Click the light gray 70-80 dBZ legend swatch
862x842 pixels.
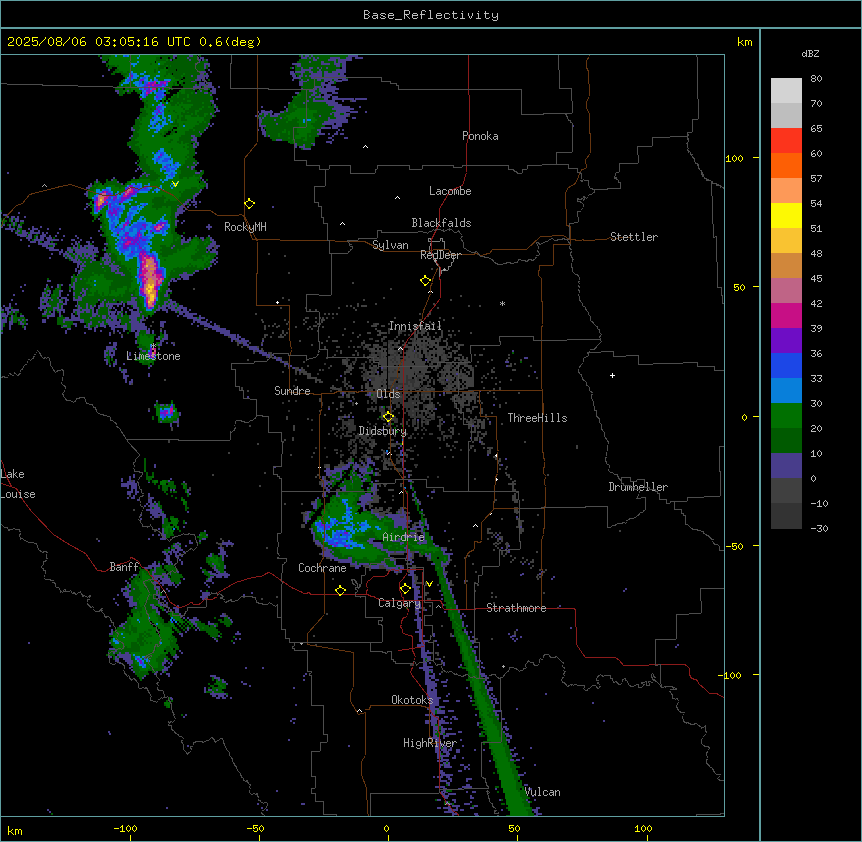(786, 91)
